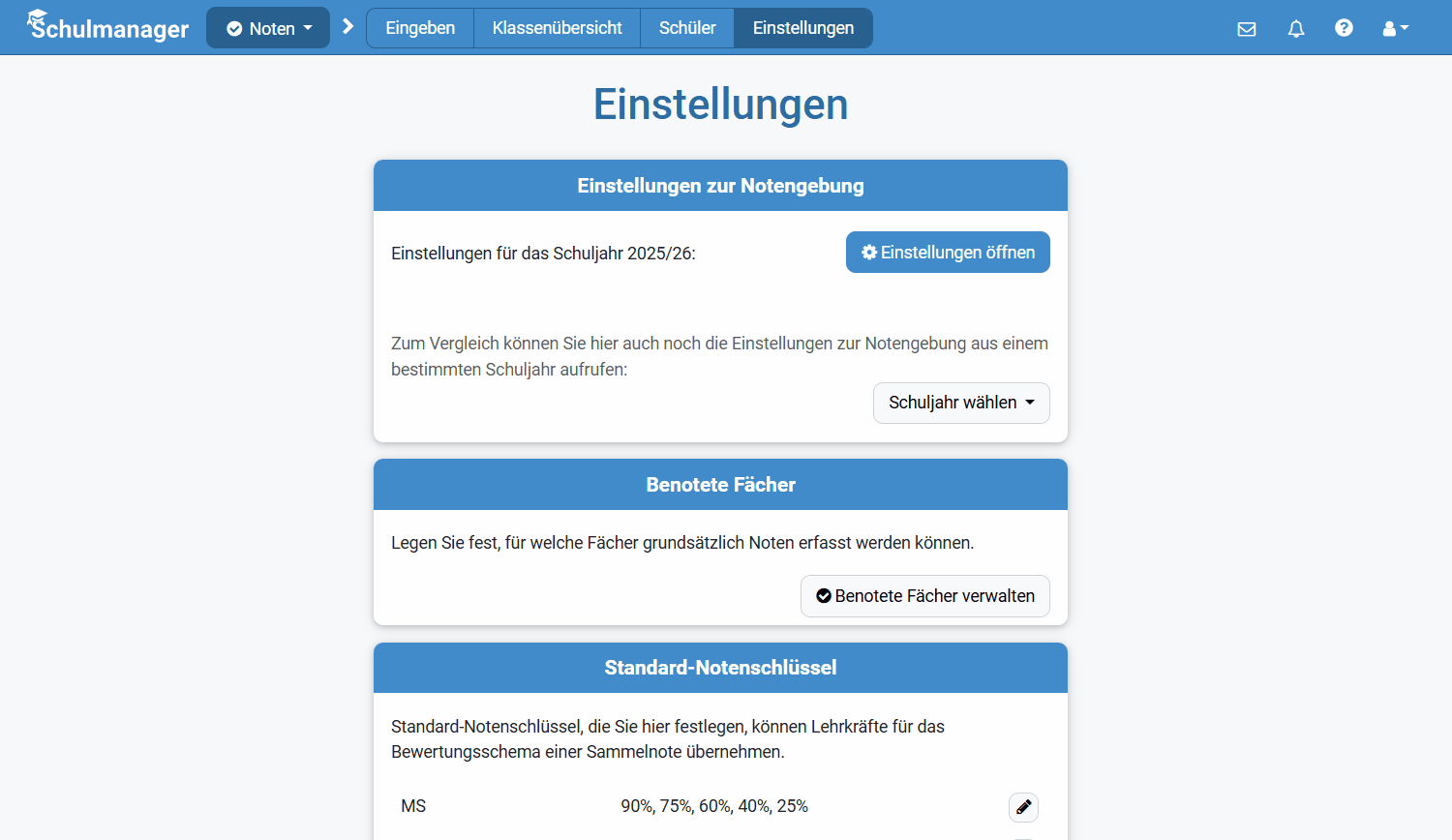The image size is (1452, 840).
Task: Click the Einstellungen öffnen button
Action: coord(948,252)
